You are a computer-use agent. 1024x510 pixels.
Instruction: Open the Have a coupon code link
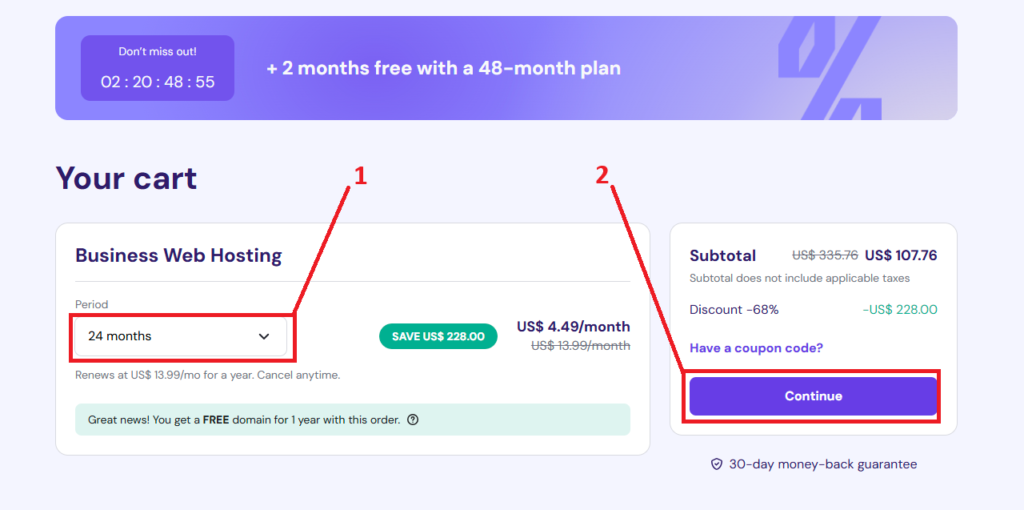756,348
